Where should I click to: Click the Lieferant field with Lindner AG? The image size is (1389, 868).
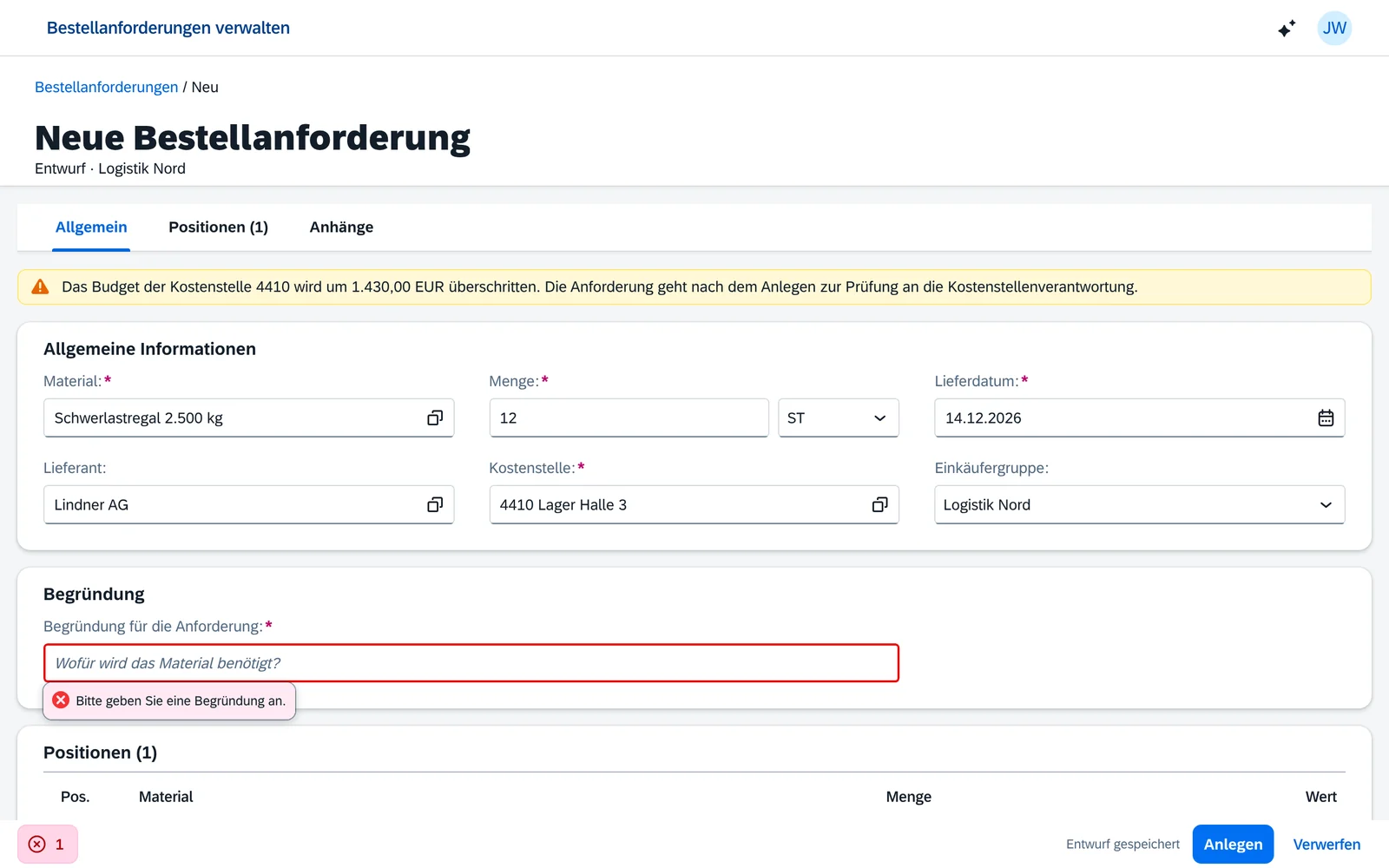click(248, 505)
